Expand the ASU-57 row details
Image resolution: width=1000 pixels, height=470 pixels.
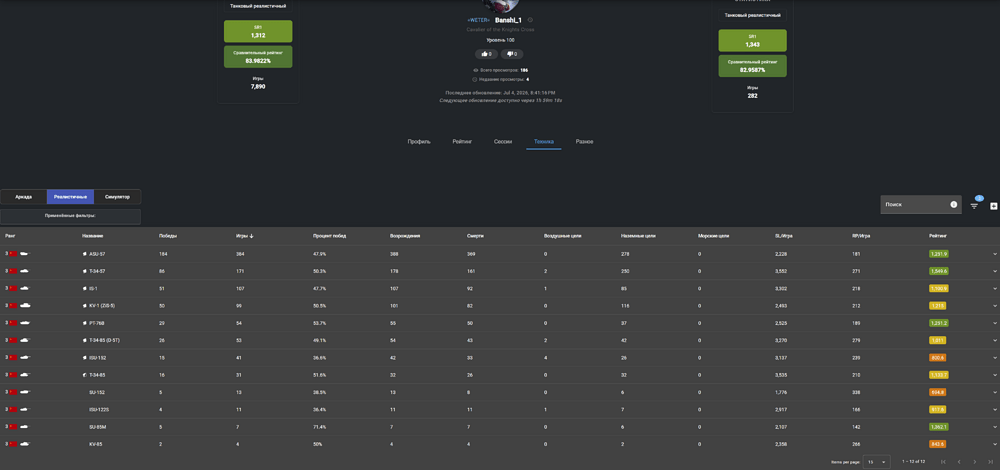tap(995, 254)
